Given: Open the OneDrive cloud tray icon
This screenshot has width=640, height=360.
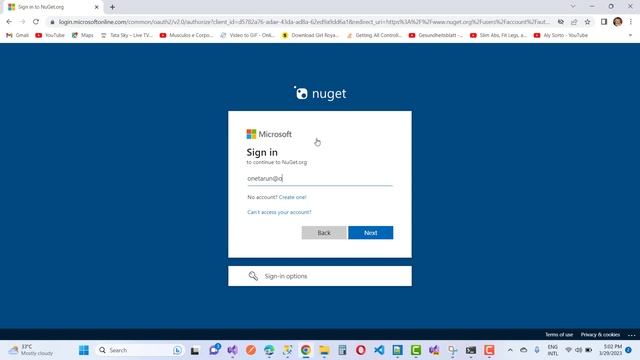Looking at the screenshot, I should 524,350.
